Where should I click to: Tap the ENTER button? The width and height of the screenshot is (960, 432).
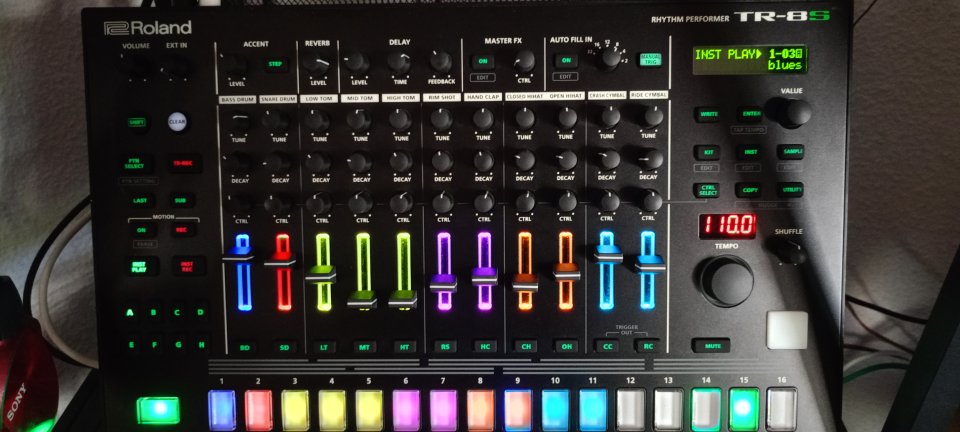749,114
